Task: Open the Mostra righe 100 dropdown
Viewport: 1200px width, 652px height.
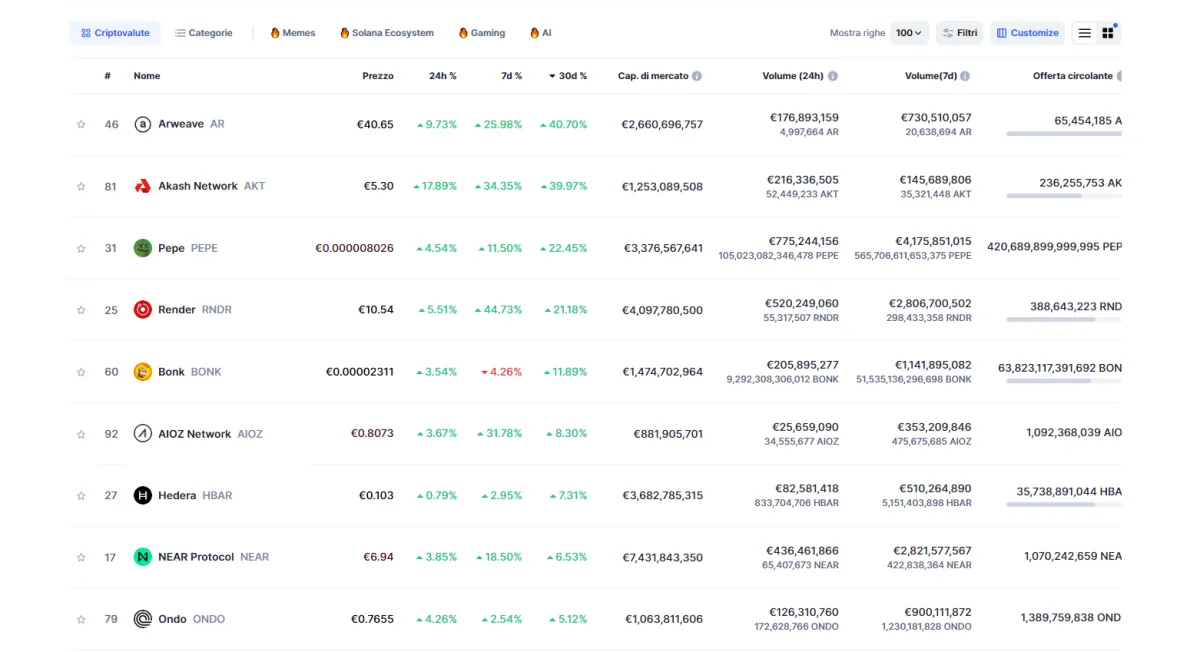Action: coord(910,33)
